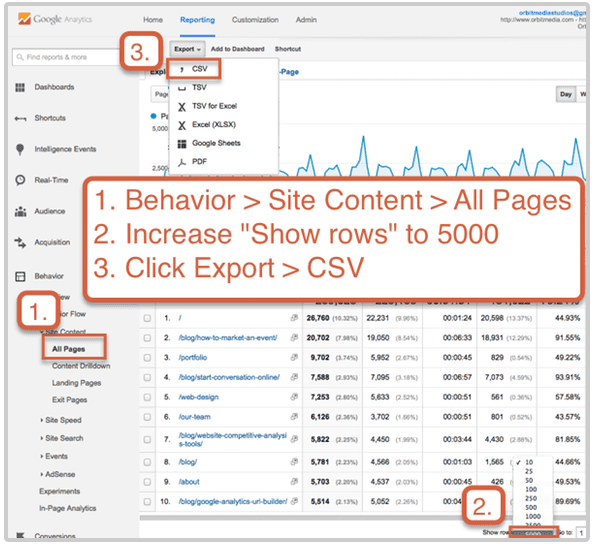Open Content Drilldown report
The width and height of the screenshot is (596, 549).
(81, 366)
